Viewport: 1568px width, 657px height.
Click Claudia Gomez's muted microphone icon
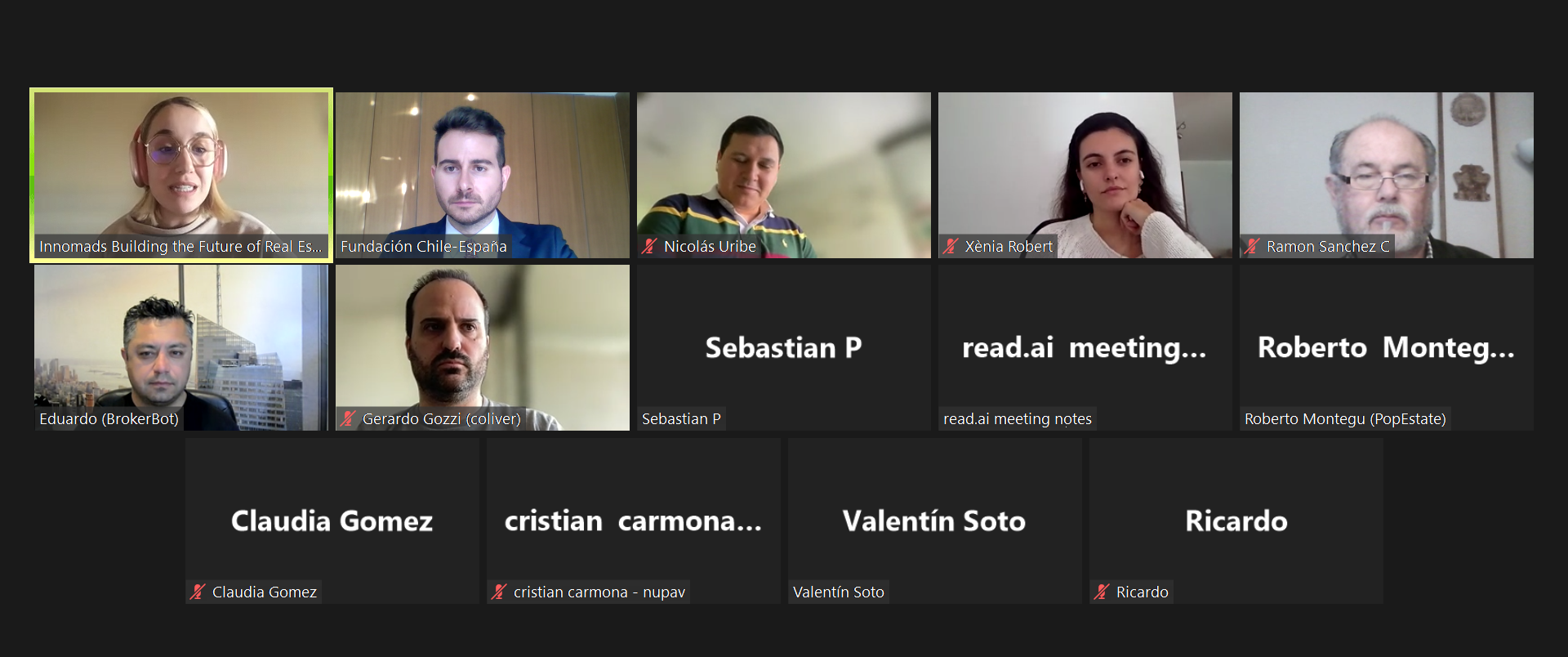198,592
